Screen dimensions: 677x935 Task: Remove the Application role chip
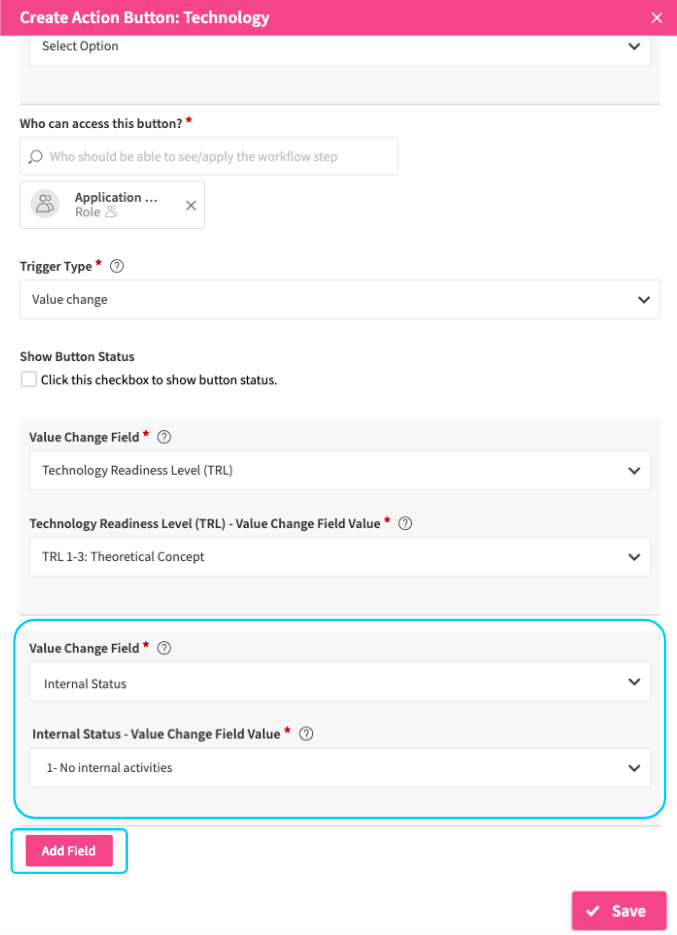(191, 205)
